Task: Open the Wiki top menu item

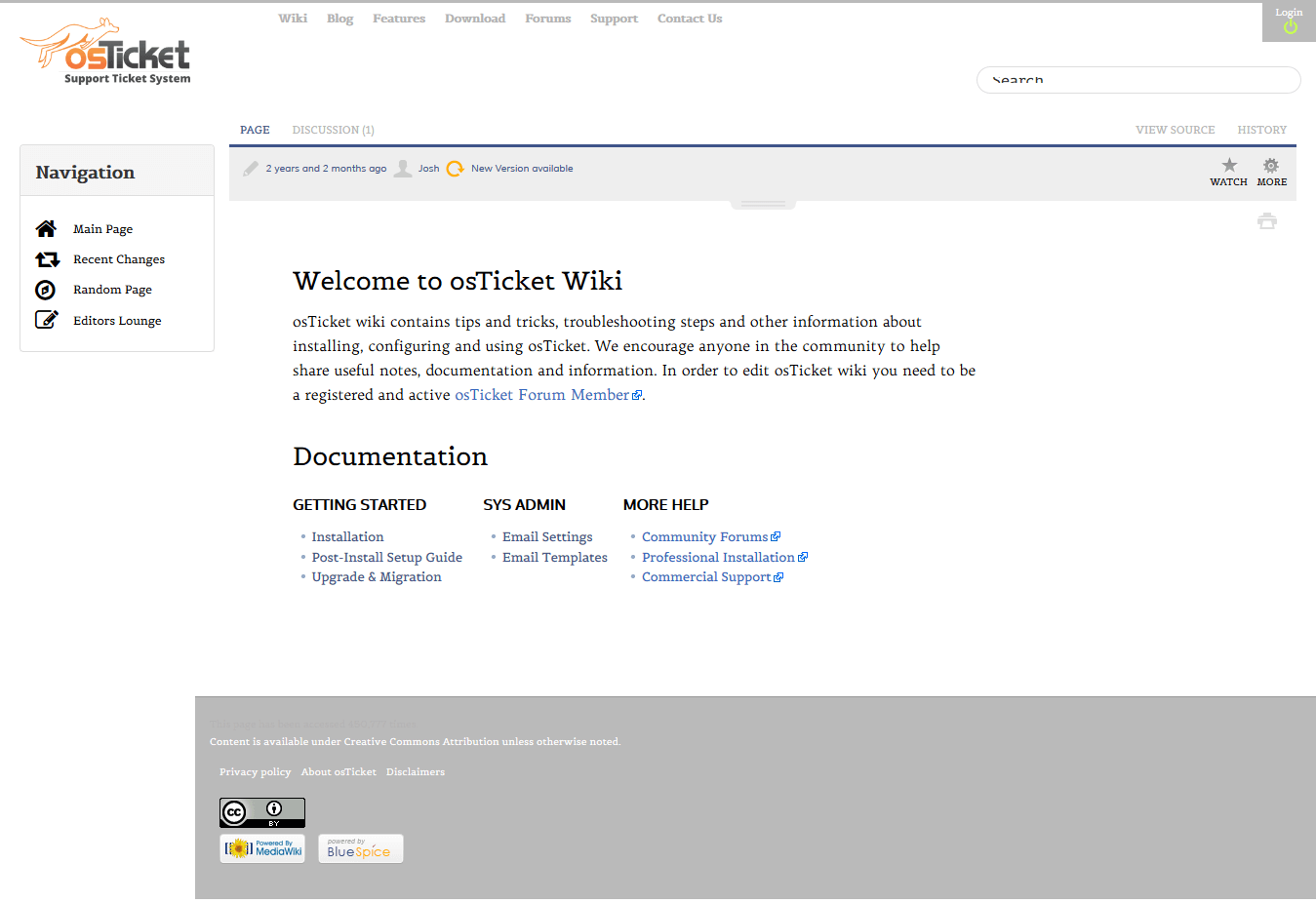Action: pos(293,19)
